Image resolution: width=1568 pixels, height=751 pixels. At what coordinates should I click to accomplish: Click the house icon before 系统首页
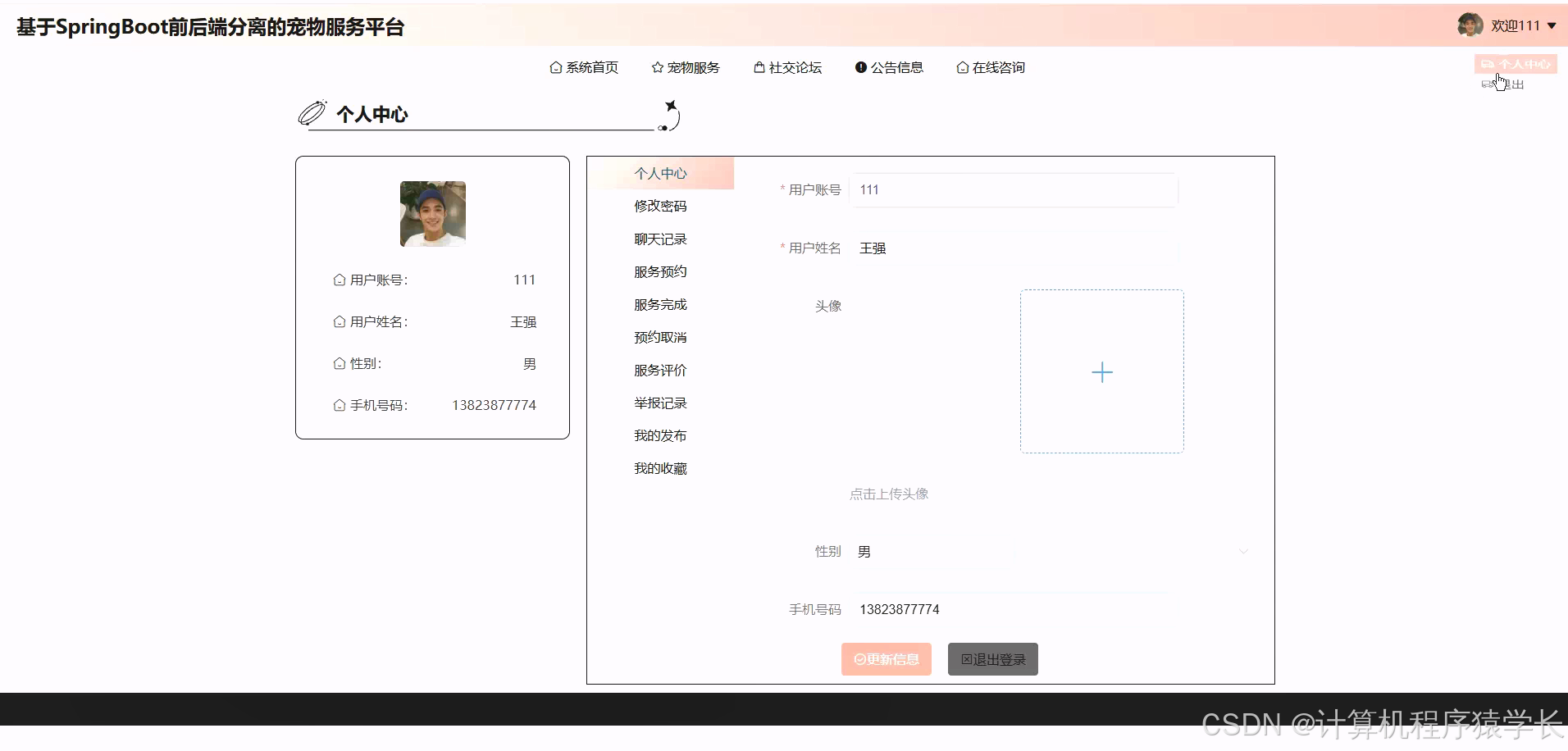(556, 67)
